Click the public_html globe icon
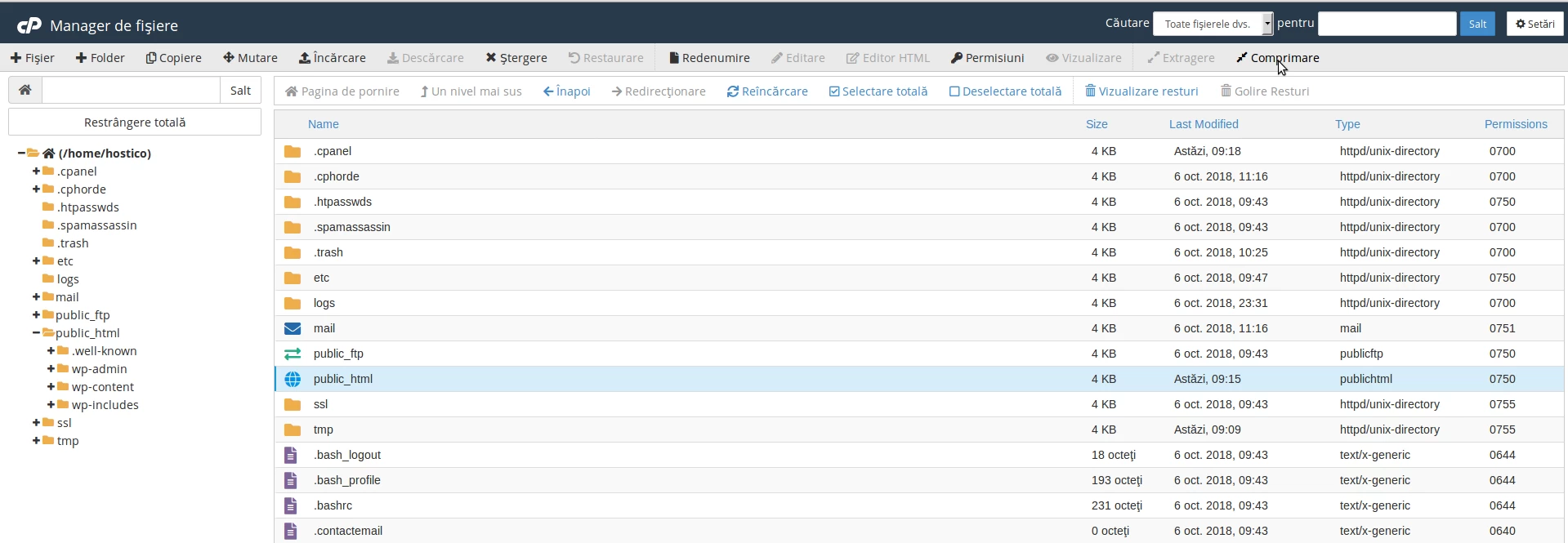The image size is (1568, 543). [292, 379]
